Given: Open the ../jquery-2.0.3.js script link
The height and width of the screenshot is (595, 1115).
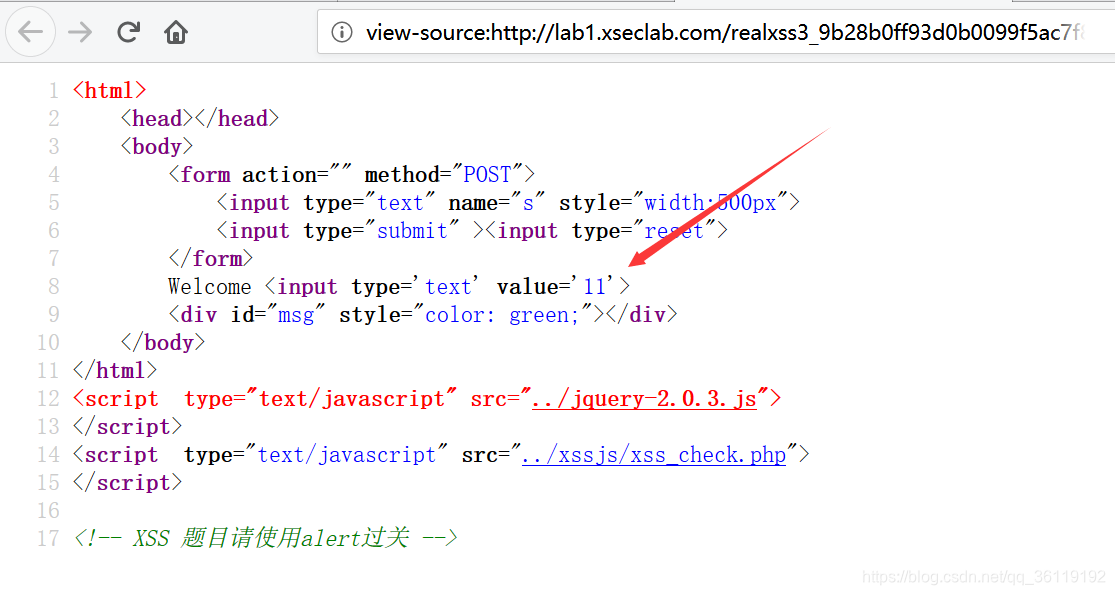Looking at the screenshot, I should pyautogui.click(x=644, y=399).
